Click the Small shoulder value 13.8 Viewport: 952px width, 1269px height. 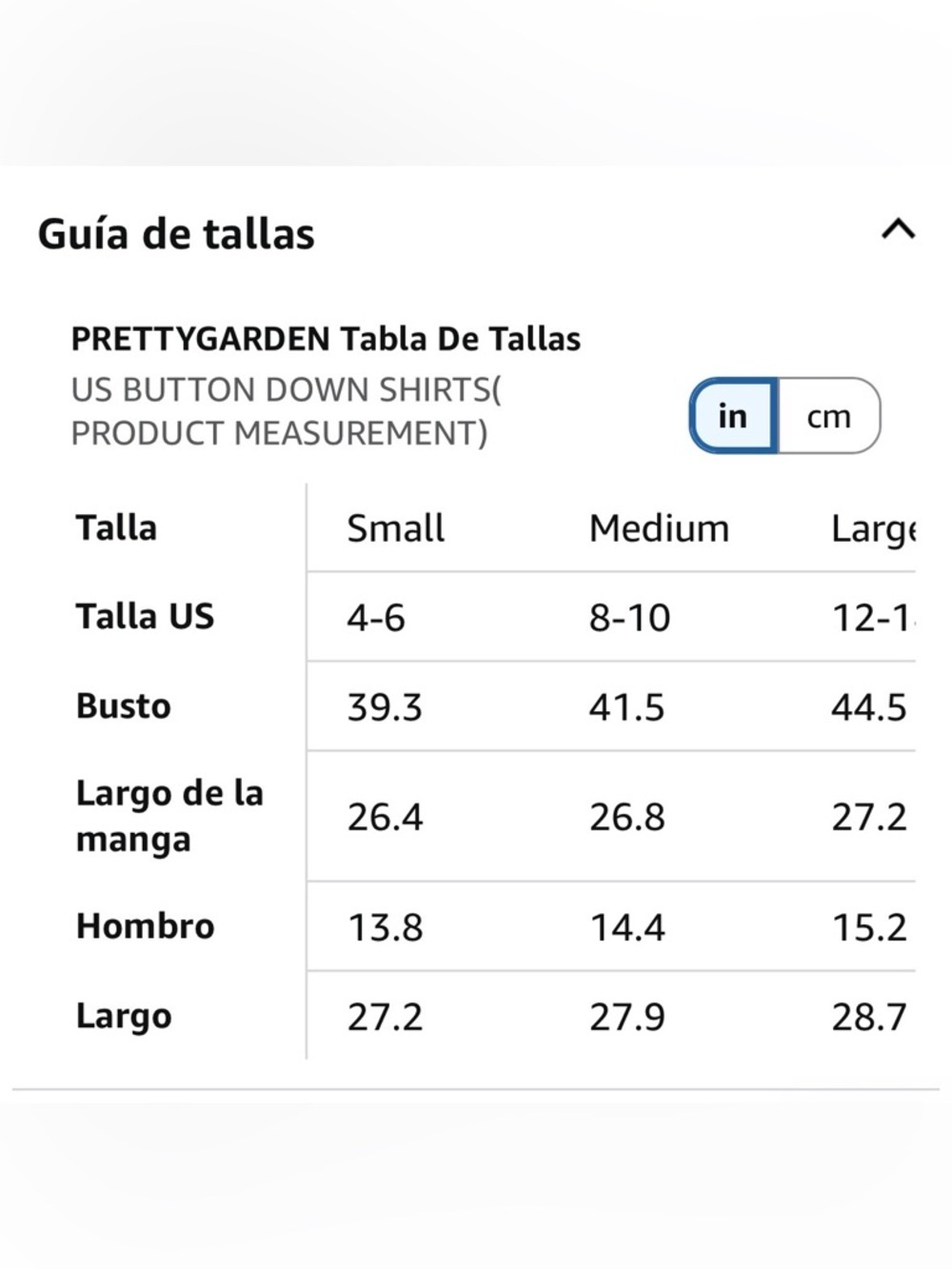(x=385, y=927)
